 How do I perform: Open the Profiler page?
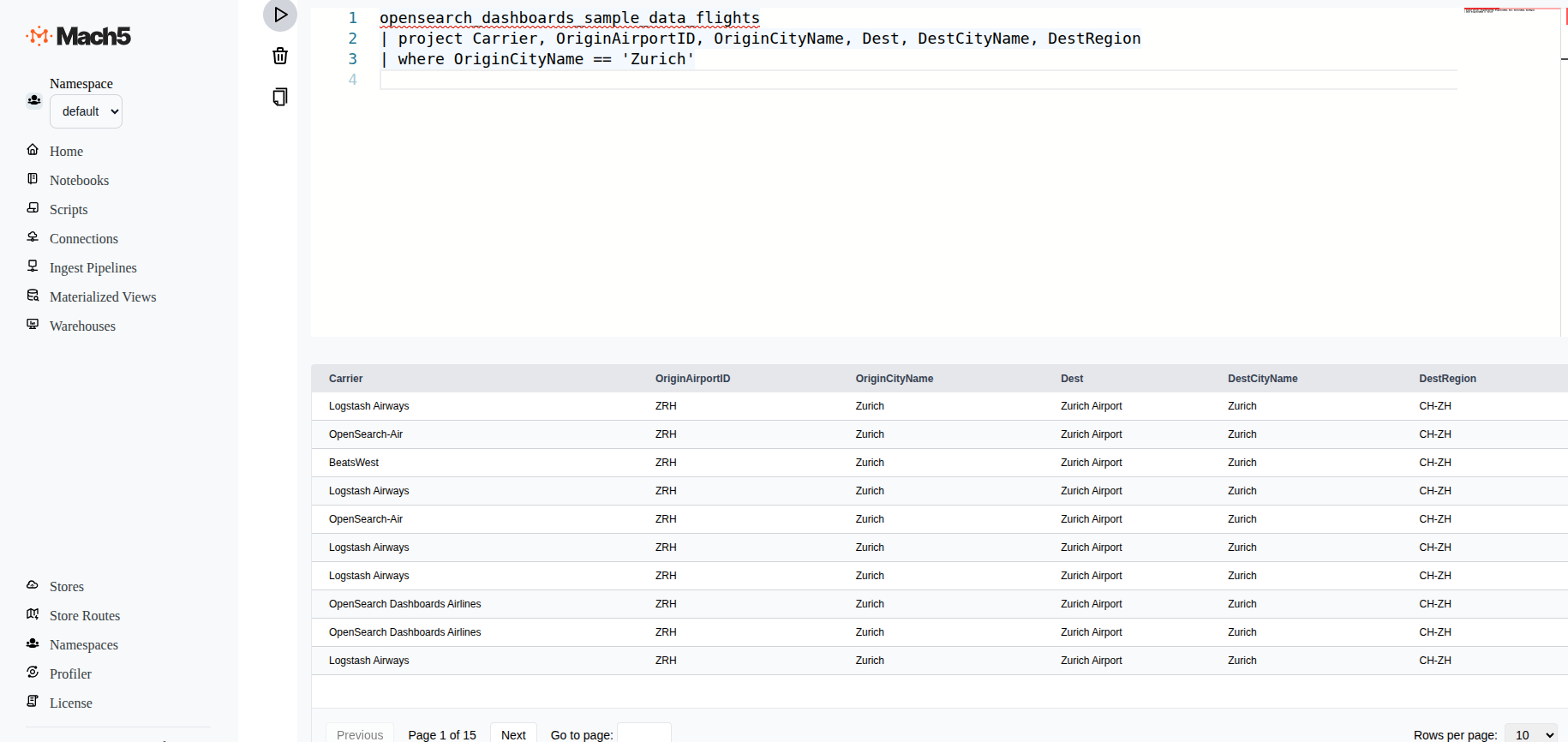70,674
